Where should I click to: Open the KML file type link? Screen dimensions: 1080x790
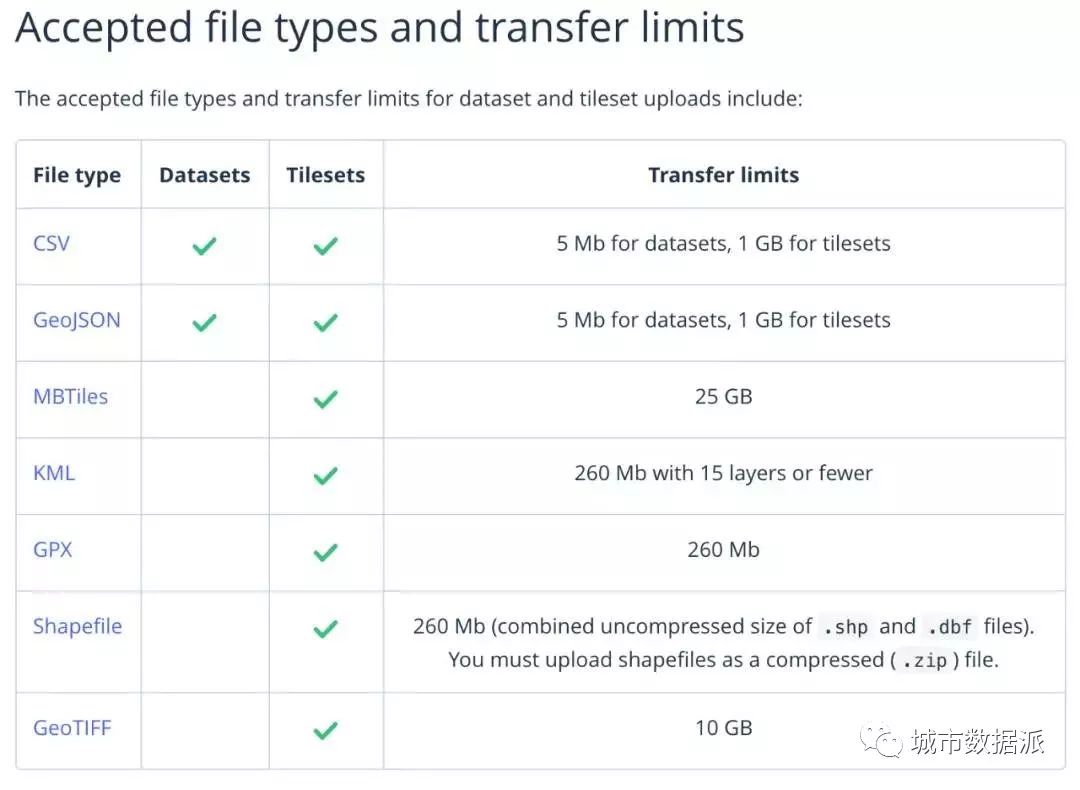pyautogui.click(x=54, y=473)
